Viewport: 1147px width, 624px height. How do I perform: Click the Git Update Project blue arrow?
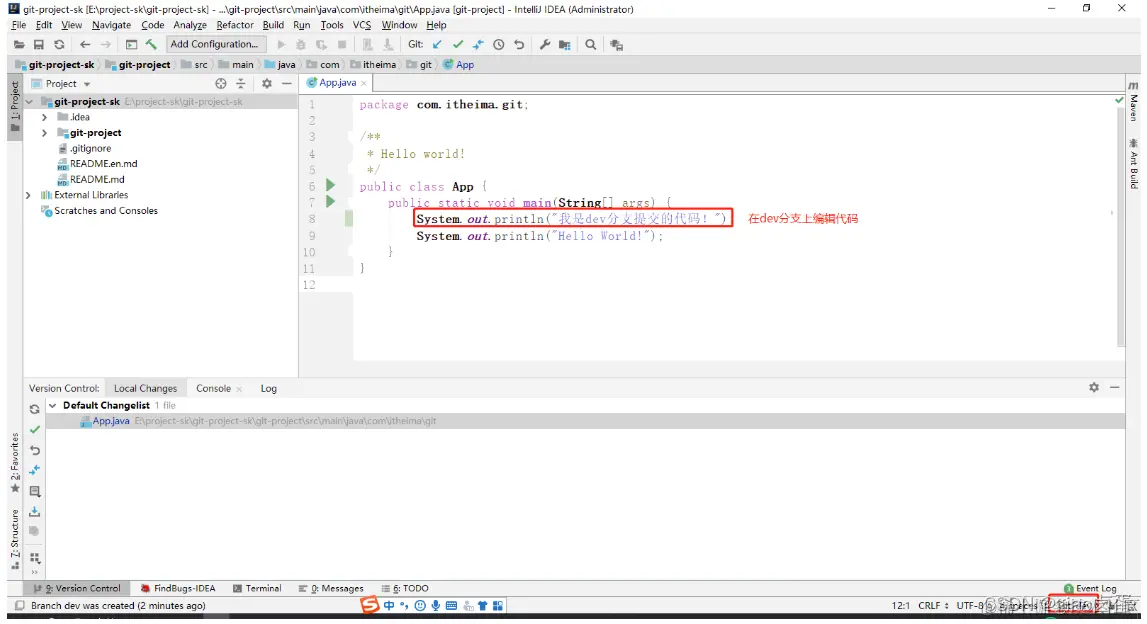click(x=437, y=45)
